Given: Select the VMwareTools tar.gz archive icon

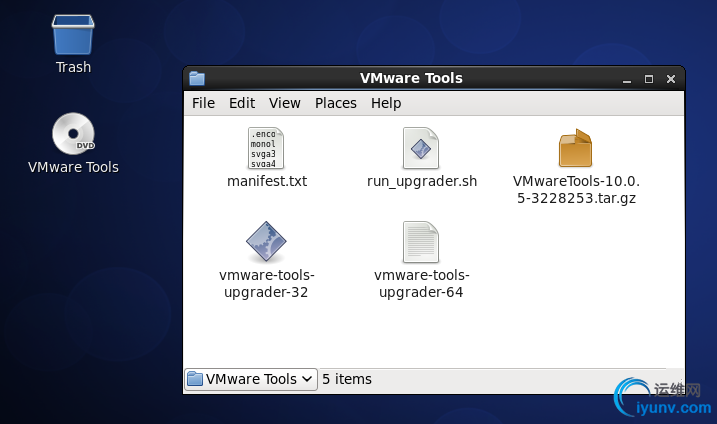Looking at the screenshot, I should click(x=575, y=148).
